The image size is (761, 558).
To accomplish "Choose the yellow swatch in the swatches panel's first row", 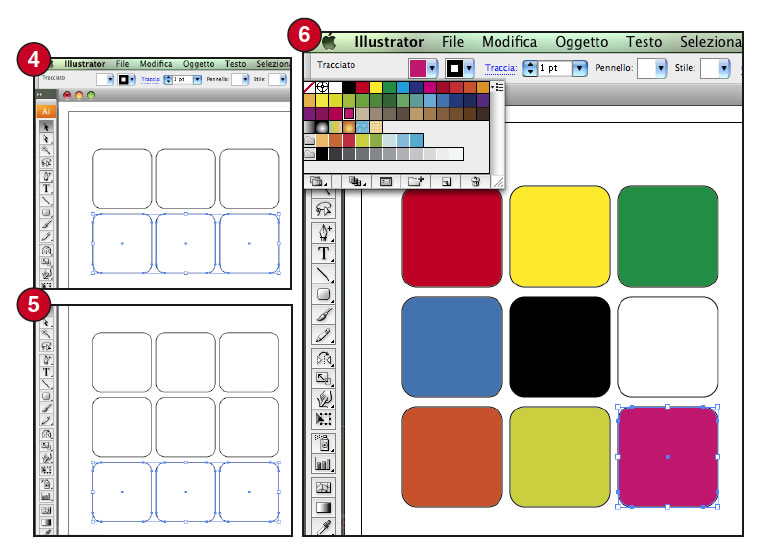I will [x=376, y=87].
